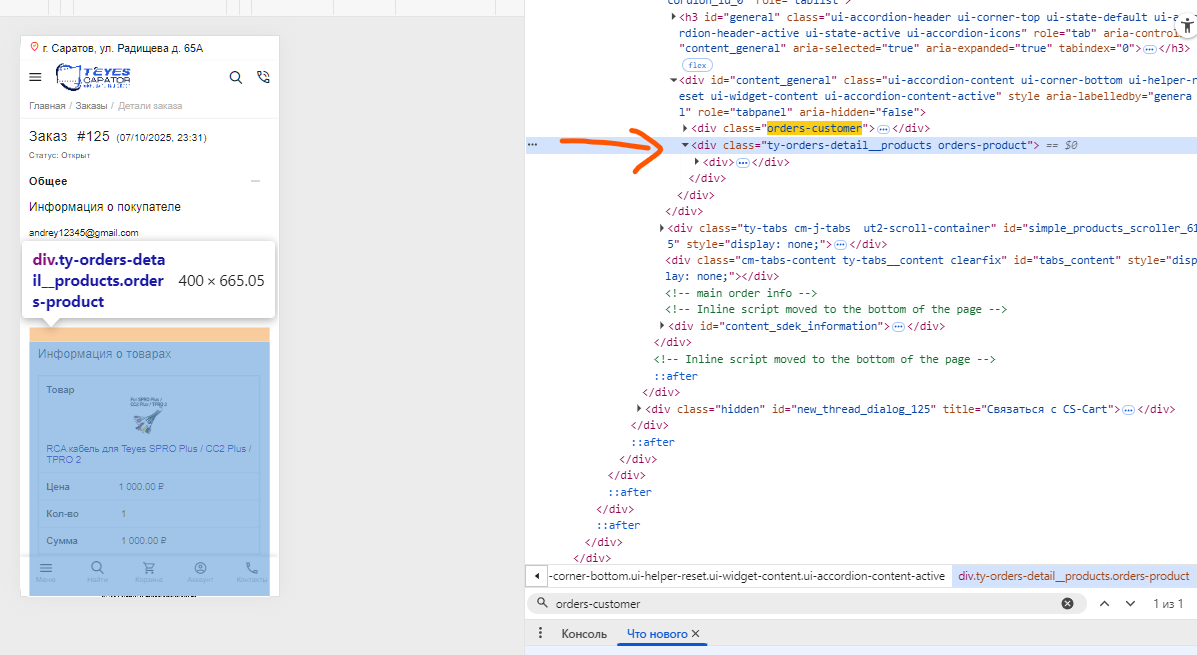1197x655 pixels.
Task: Go to previous search result arrow
Action: point(1105,604)
